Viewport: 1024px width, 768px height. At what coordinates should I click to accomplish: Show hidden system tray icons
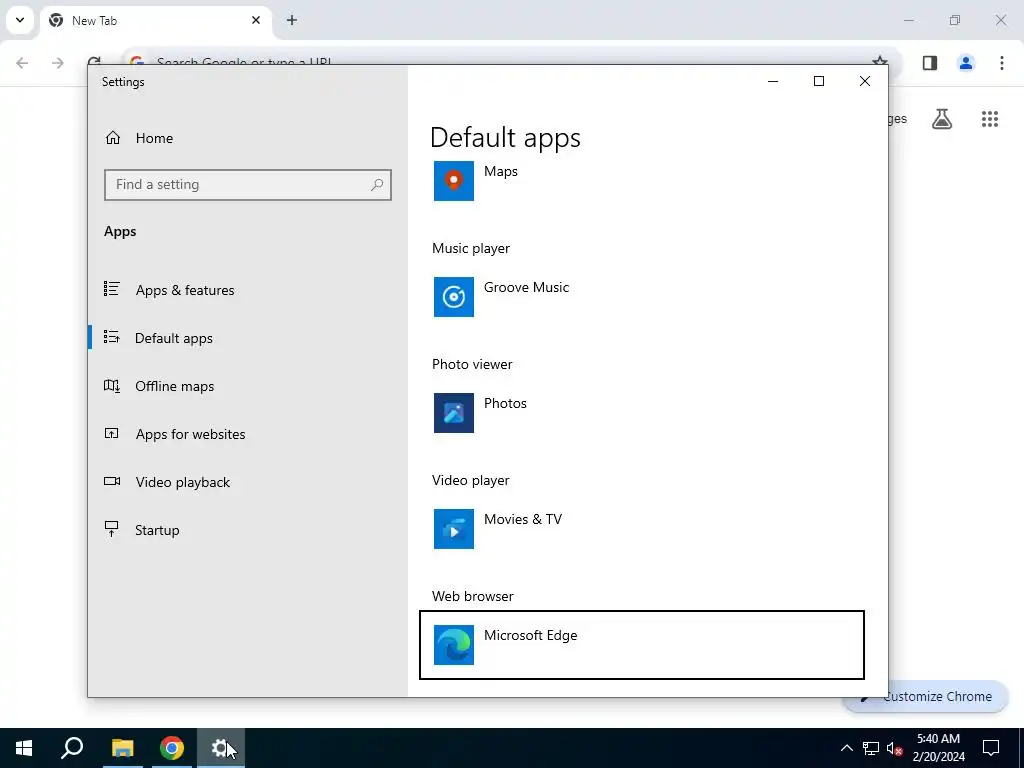tap(846, 748)
